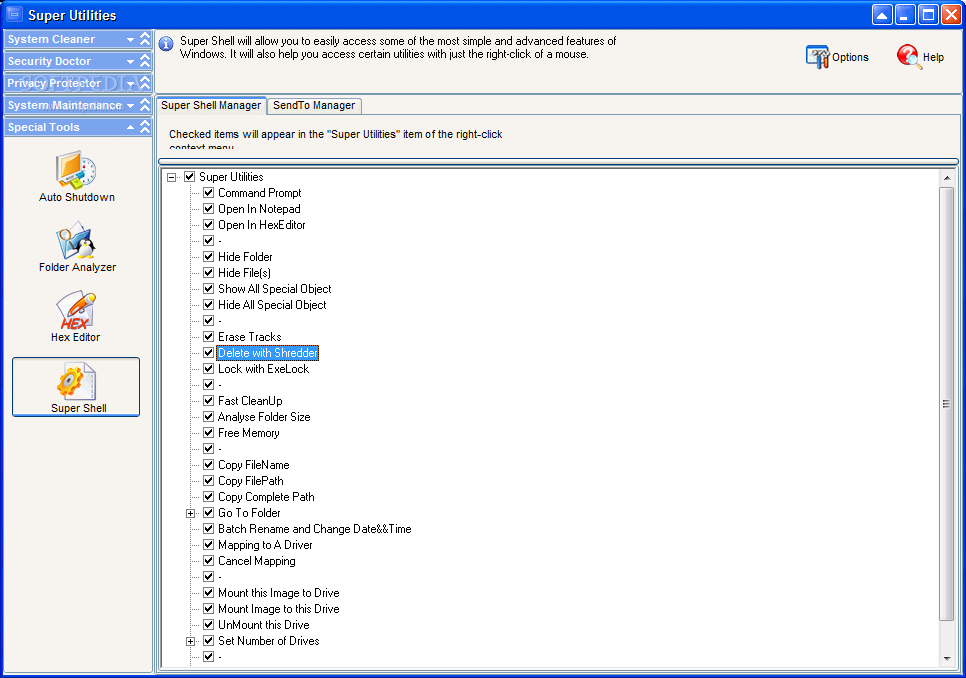Click the roll-up arrow button in title bar

click(x=882, y=15)
